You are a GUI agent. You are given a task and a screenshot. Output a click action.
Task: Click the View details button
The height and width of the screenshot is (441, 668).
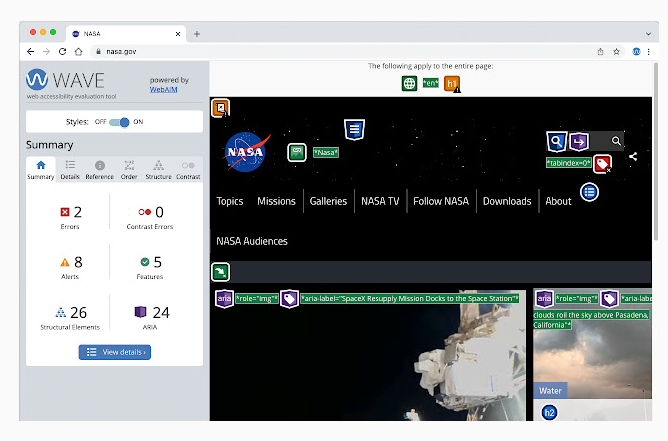[x=115, y=352]
